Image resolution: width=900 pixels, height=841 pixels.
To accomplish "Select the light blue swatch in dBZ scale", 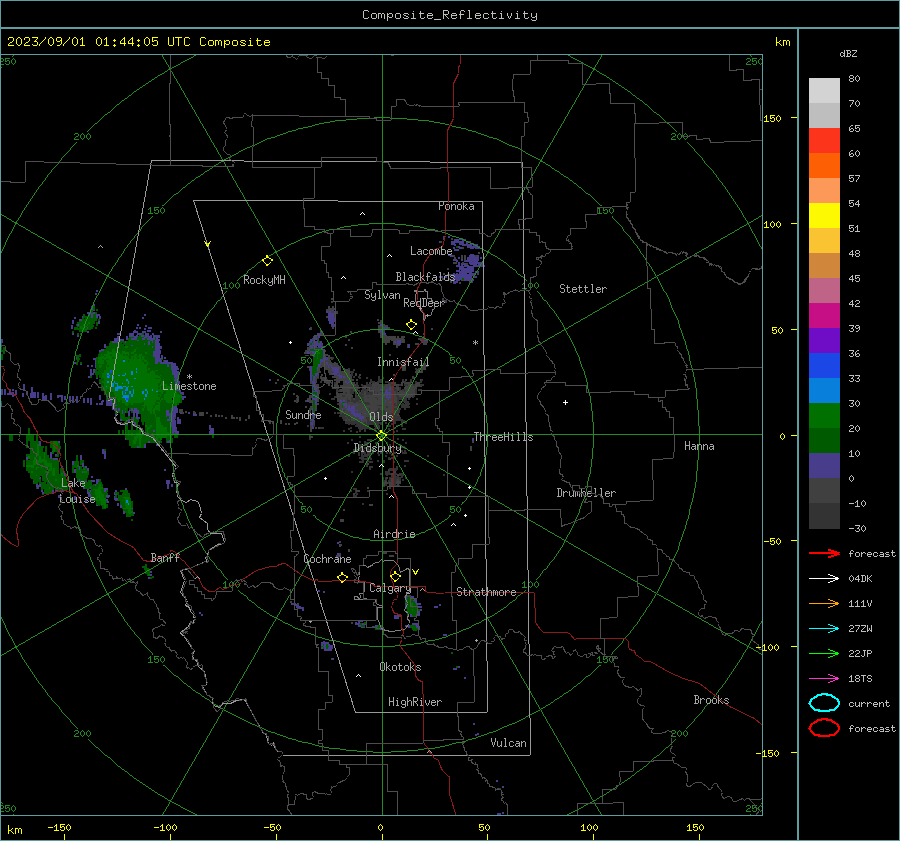I will click(x=824, y=390).
